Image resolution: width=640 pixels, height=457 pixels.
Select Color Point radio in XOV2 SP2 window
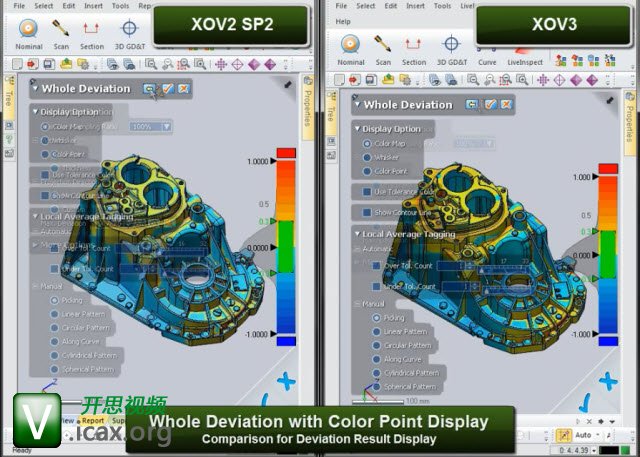coord(45,154)
